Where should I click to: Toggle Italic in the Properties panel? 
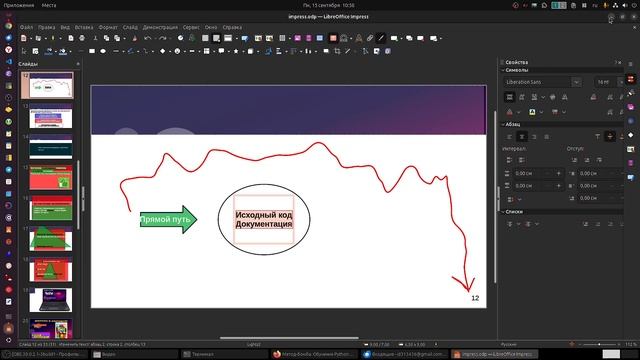pyautogui.click(x=522, y=97)
